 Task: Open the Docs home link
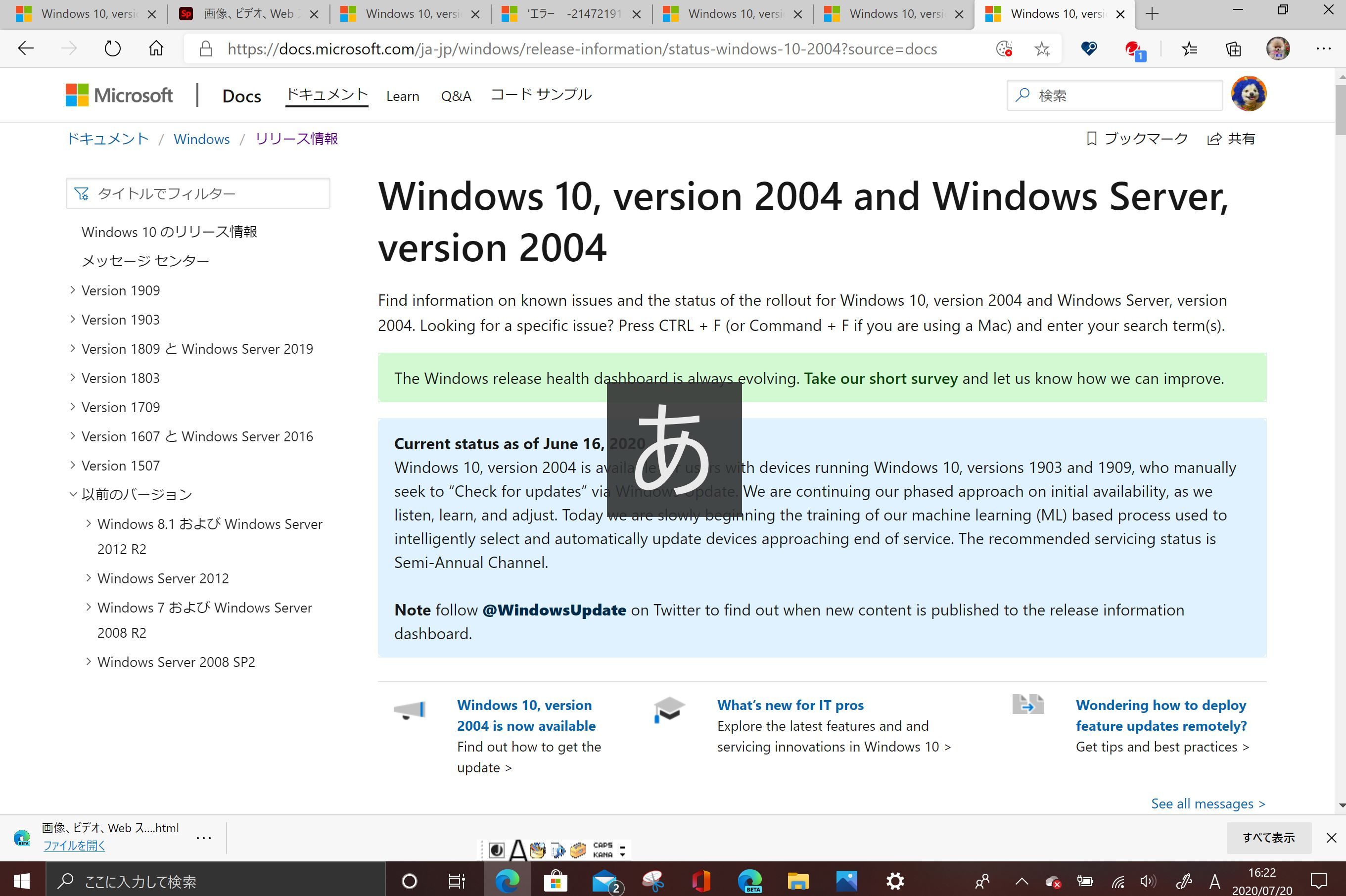point(242,96)
